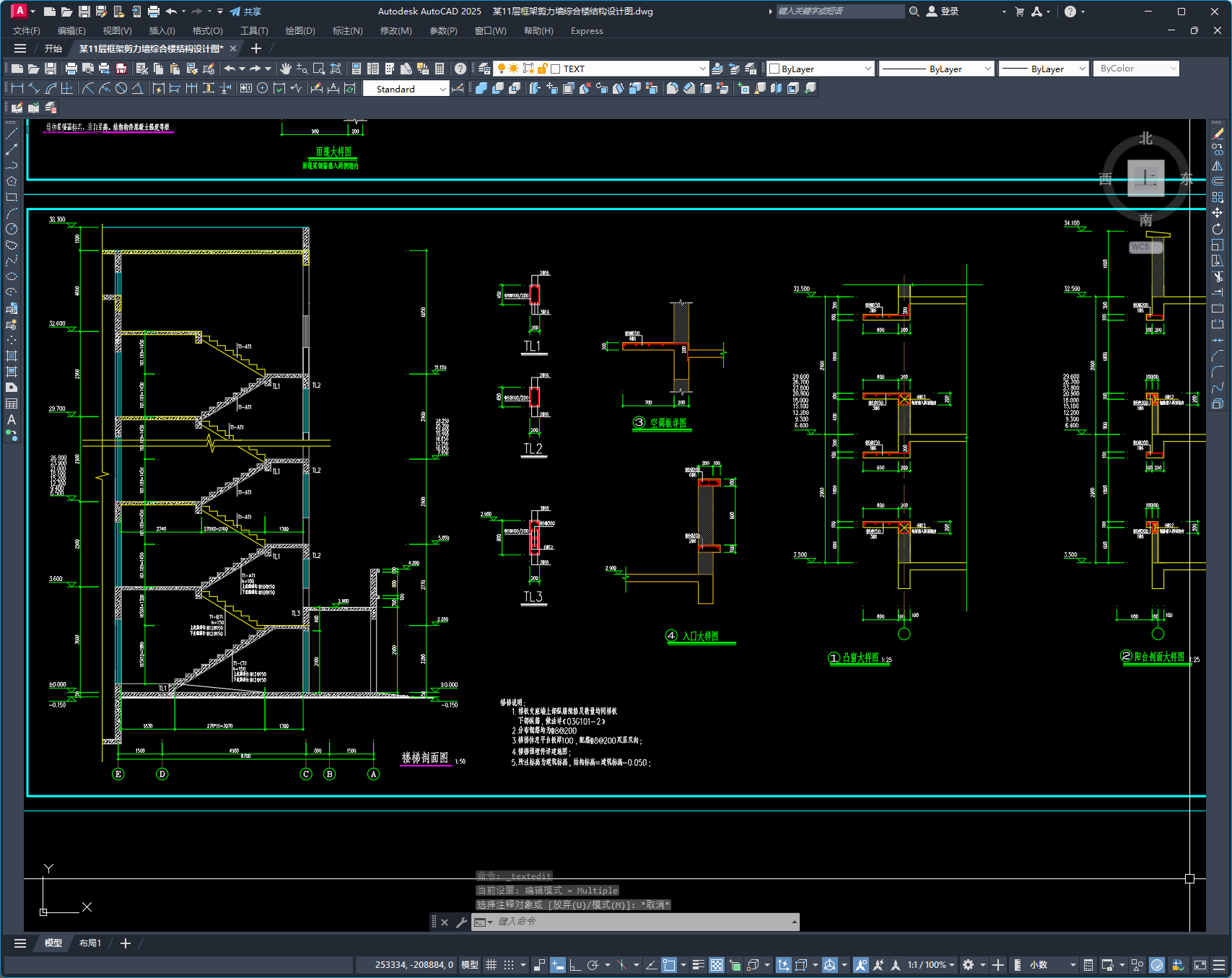Toggle object snap in status bar

pyautogui.click(x=669, y=965)
